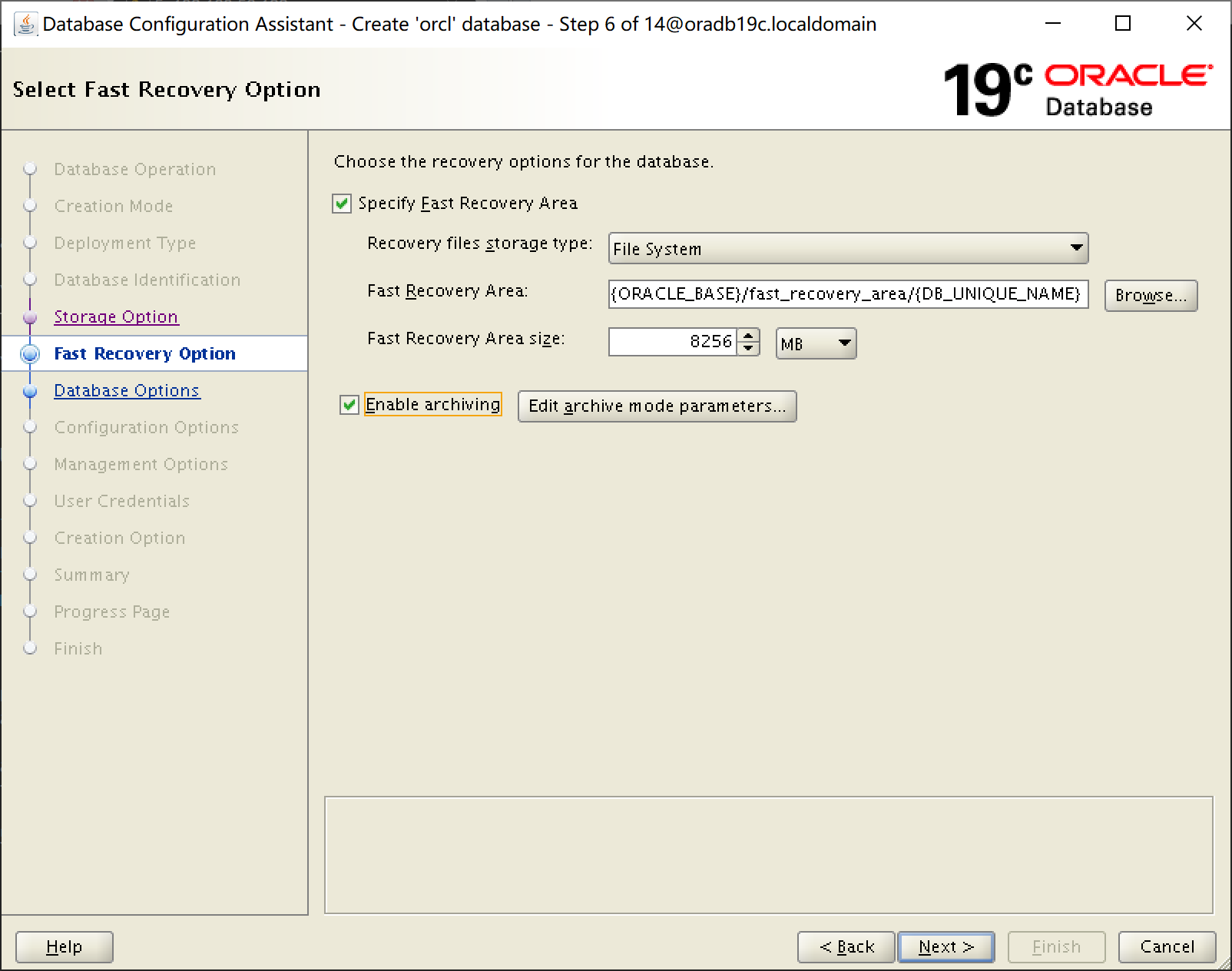Click the Progress Page step label
This screenshot has width=1232, height=971.
click(112, 611)
